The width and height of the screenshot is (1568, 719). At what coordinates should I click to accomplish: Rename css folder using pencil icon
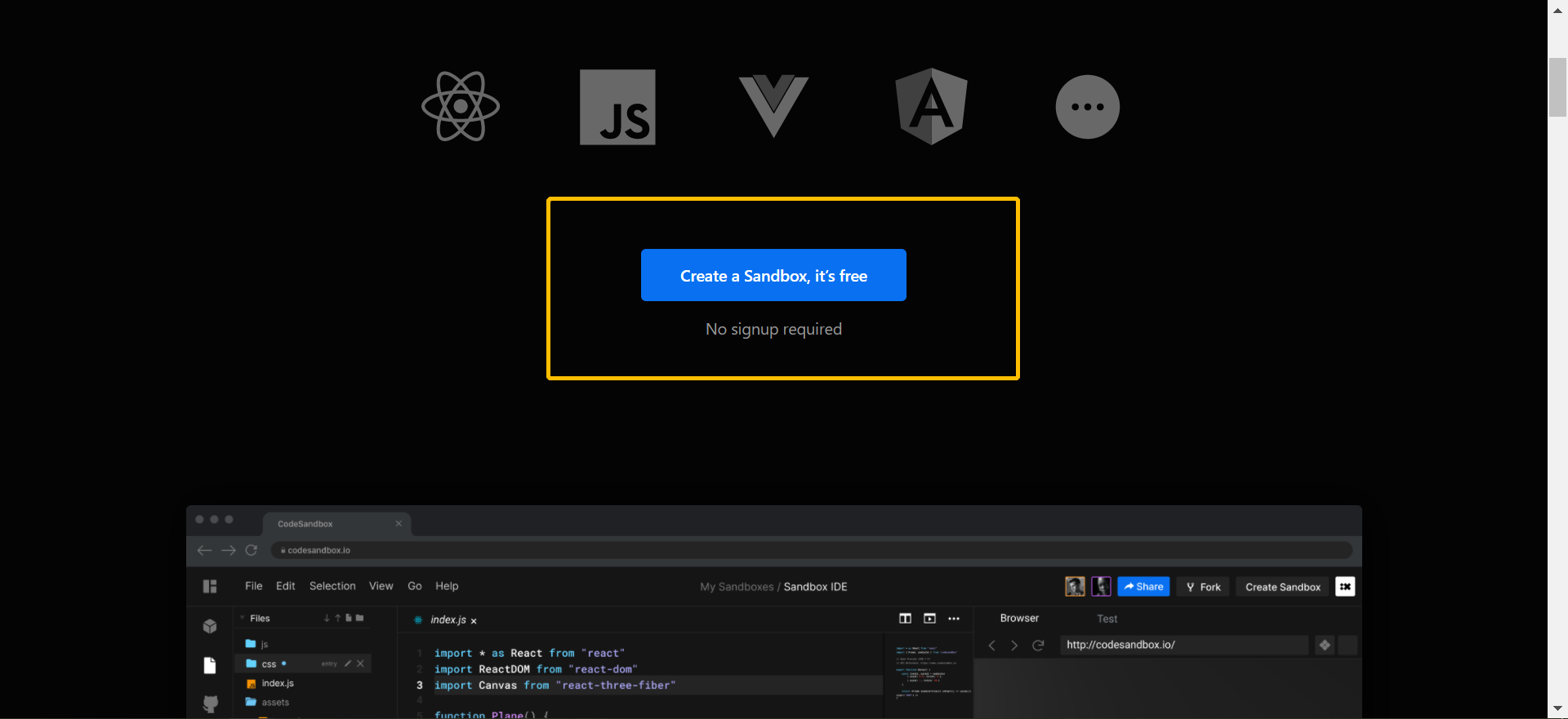click(x=348, y=664)
